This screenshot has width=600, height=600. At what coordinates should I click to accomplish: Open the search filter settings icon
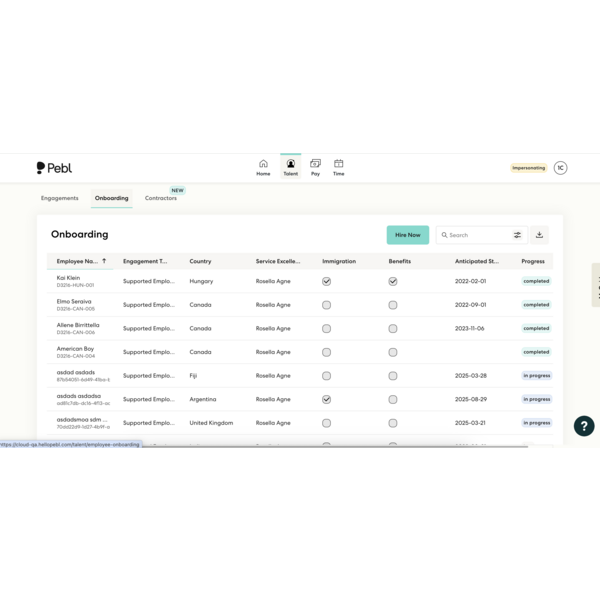[x=517, y=235]
